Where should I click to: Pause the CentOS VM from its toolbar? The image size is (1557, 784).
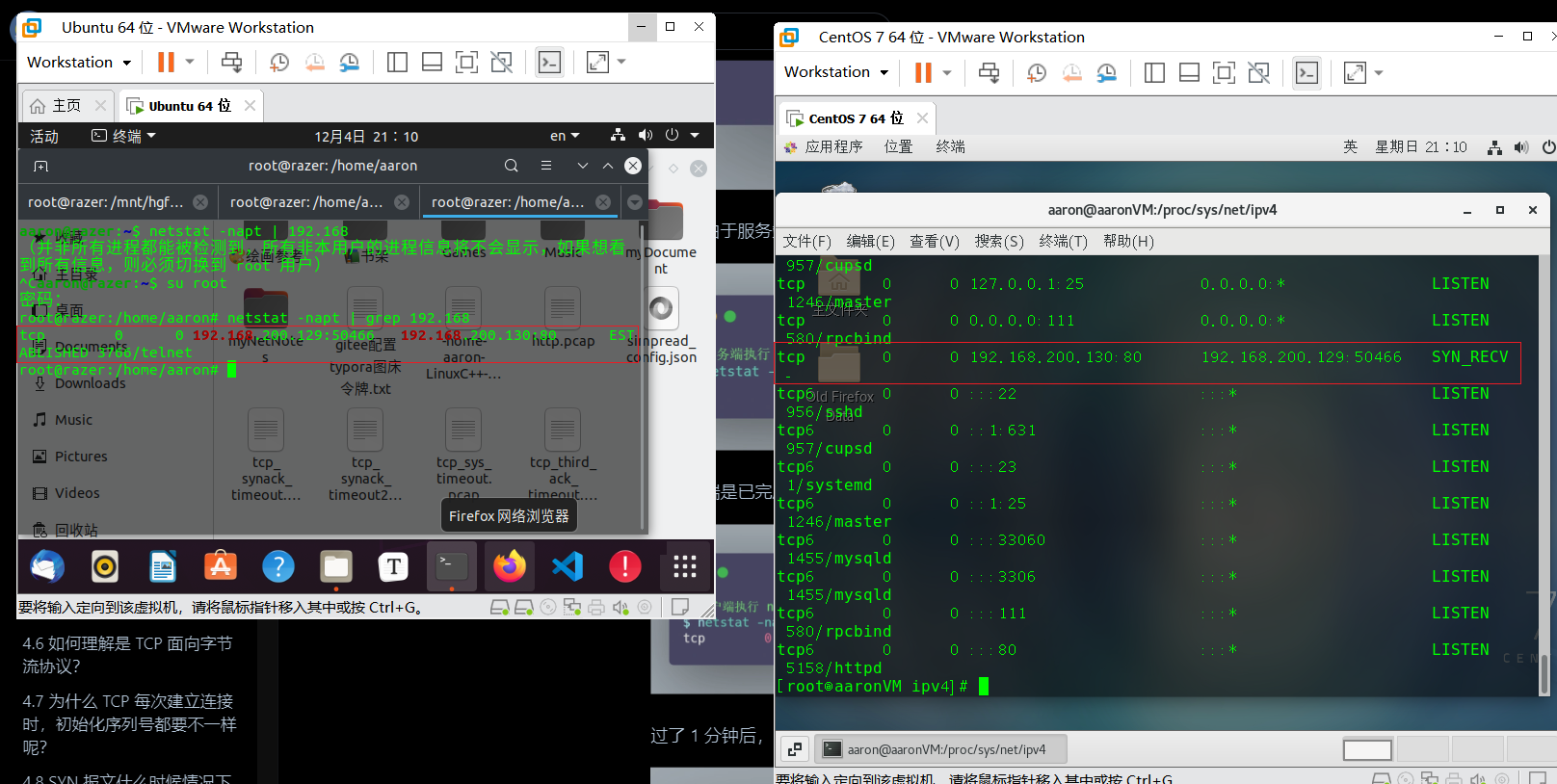(923, 72)
